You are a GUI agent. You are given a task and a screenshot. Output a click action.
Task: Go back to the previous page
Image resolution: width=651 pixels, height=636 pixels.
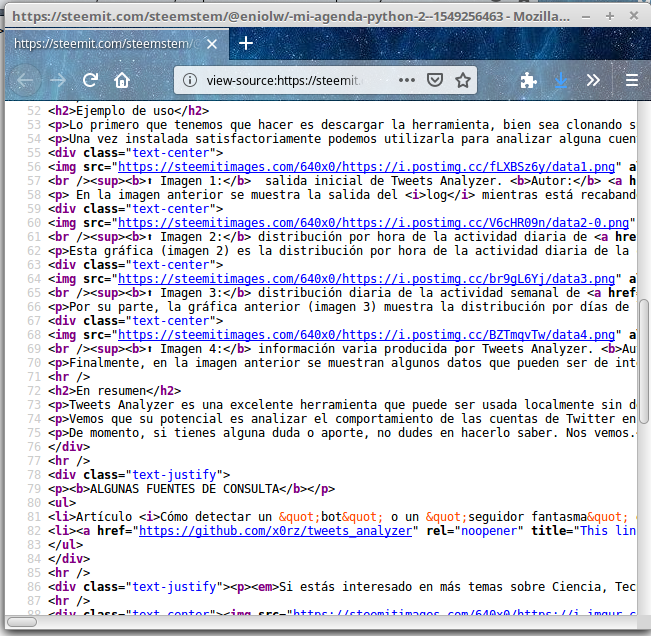pyautogui.click(x=25, y=80)
